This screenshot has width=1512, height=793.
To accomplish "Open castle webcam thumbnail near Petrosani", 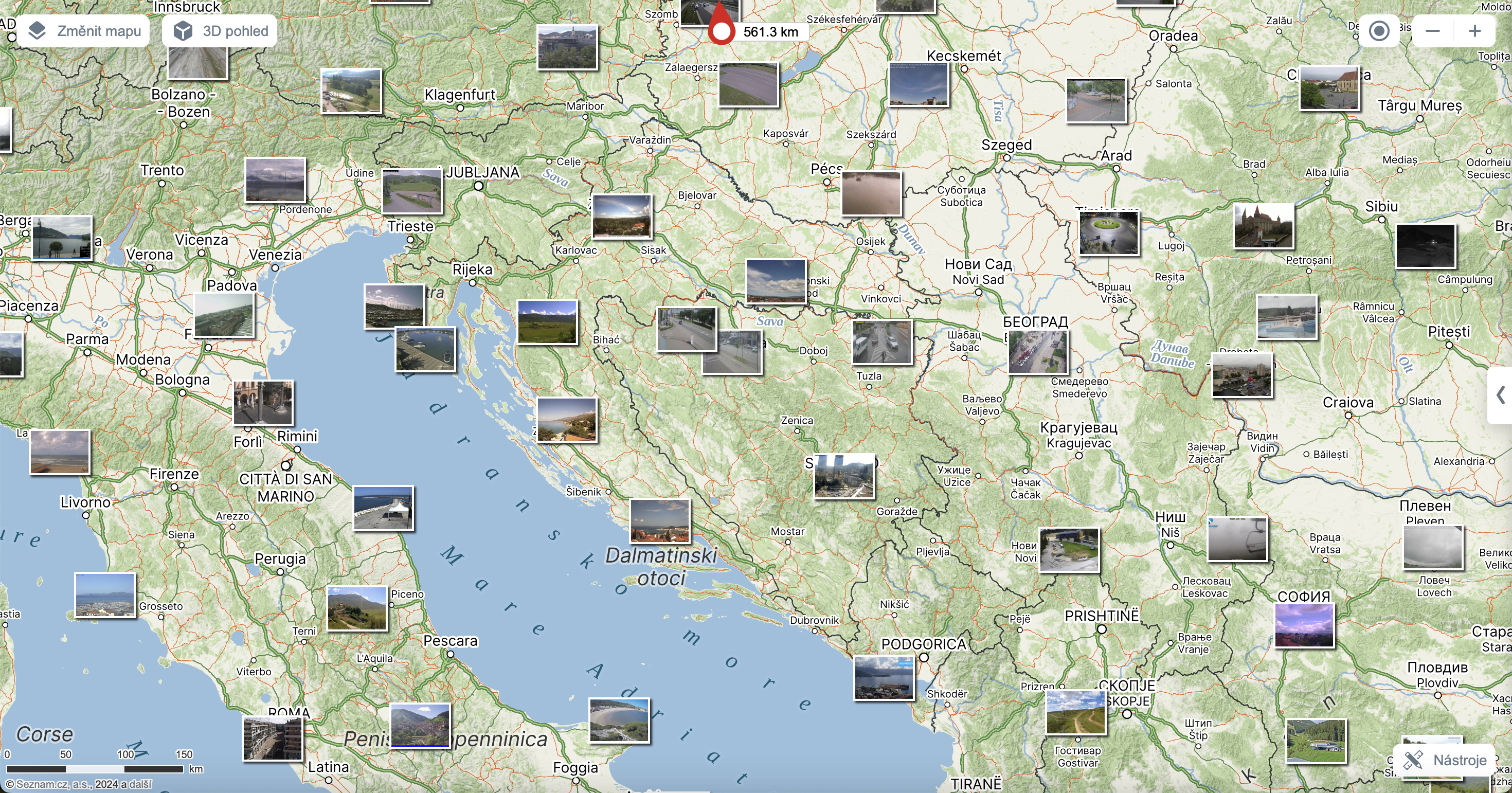I will [x=1263, y=226].
